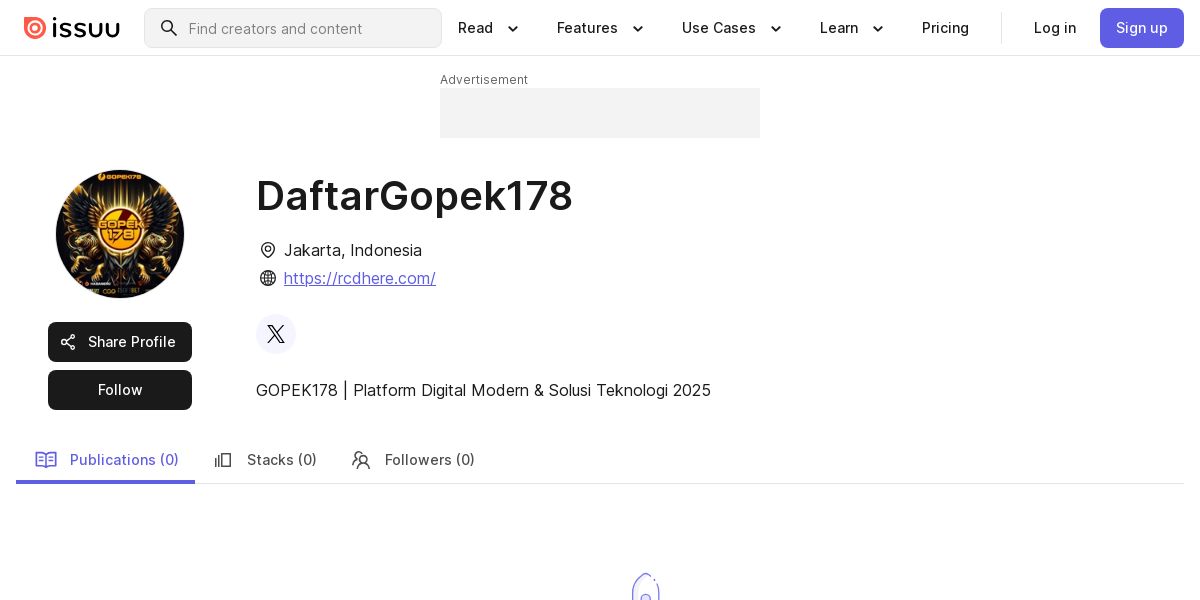Open the Issuu logo home link

pos(71,28)
